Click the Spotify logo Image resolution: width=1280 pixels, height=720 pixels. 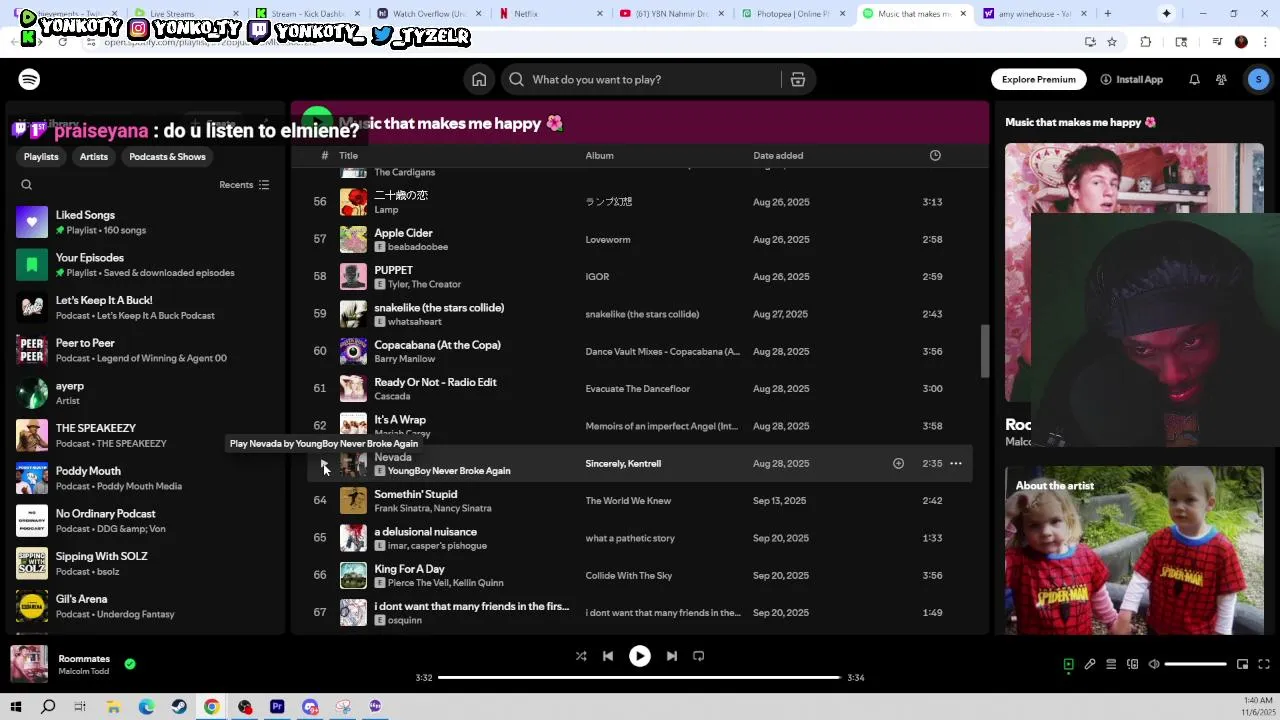pos(29,79)
